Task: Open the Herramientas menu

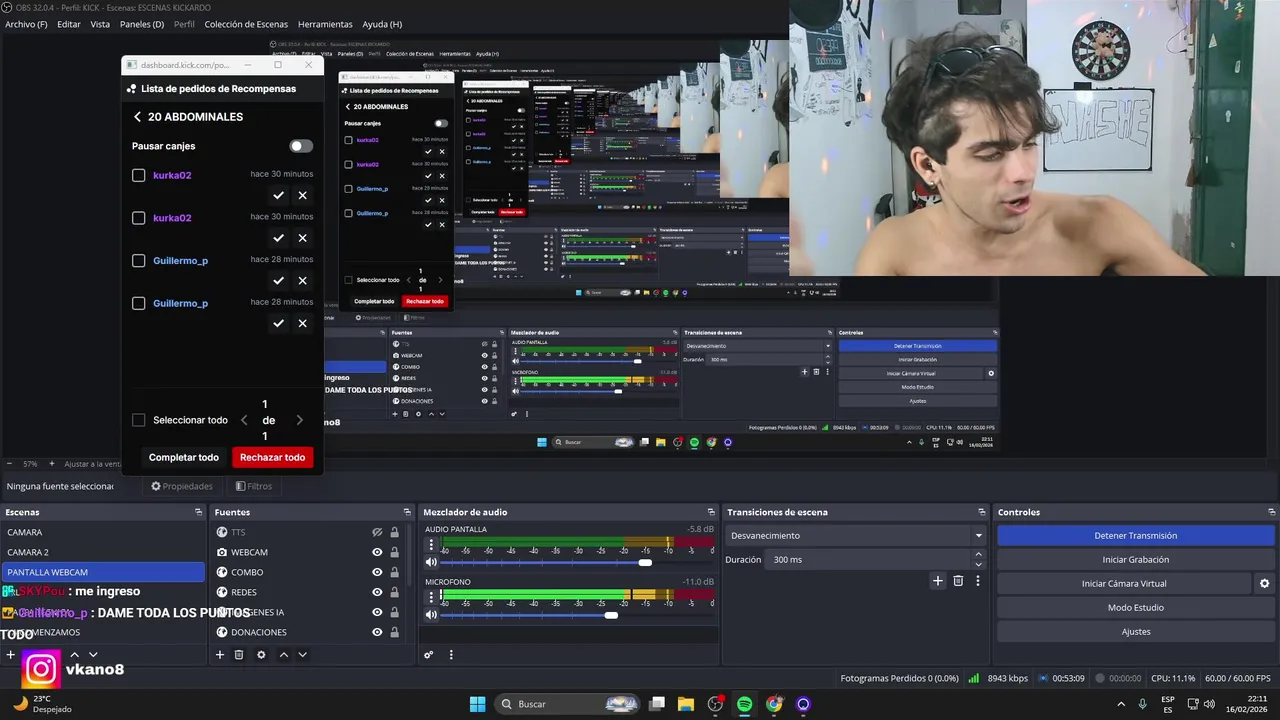Action: coord(325,24)
